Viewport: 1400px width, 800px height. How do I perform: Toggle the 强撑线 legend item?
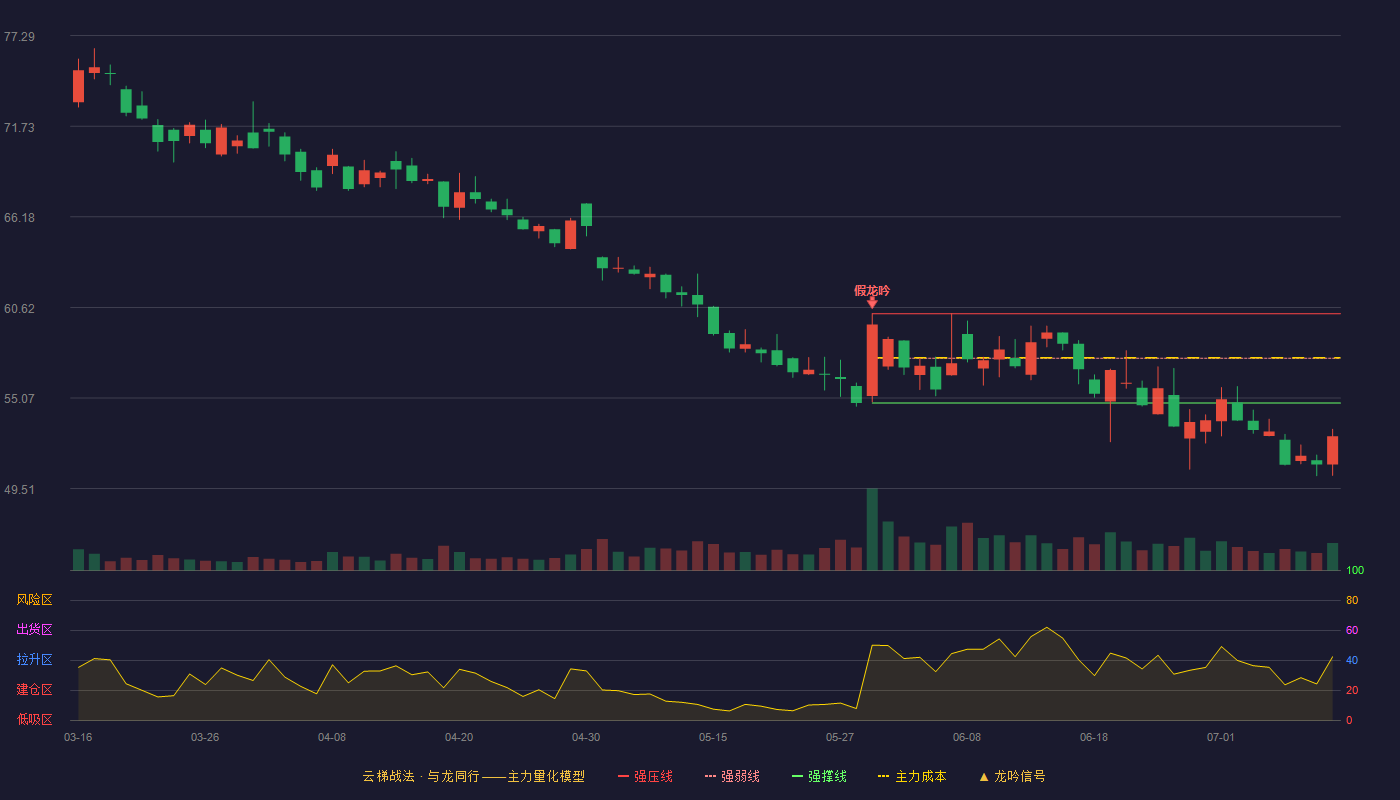coord(819,776)
